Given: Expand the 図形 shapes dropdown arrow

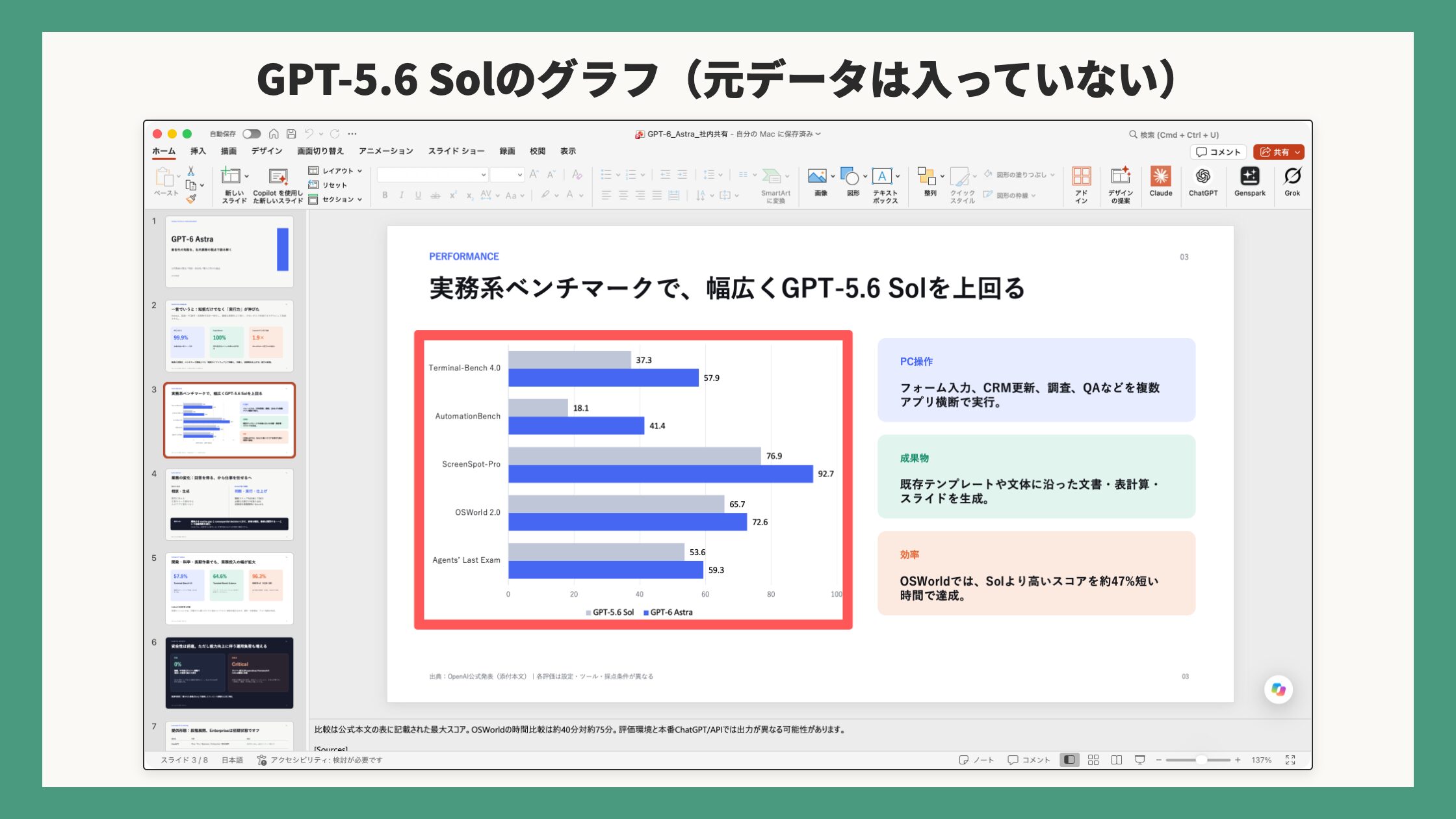Looking at the screenshot, I should pyautogui.click(x=865, y=176).
